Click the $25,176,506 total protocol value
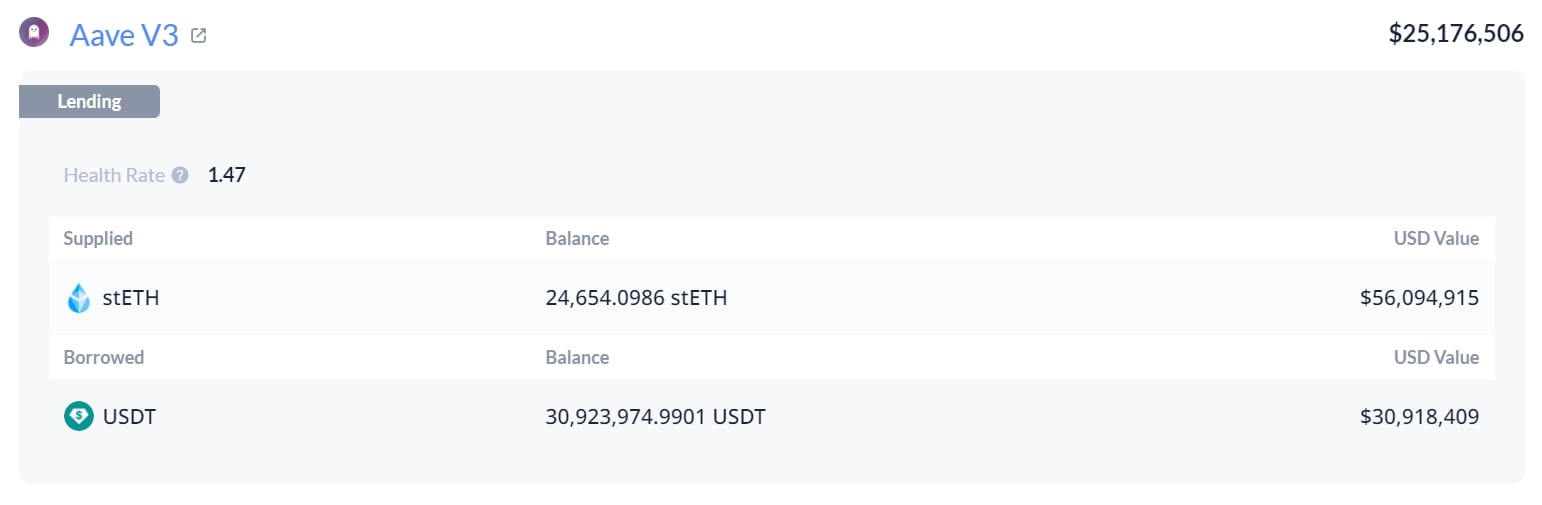This screenshot has height=505, width=1542. click(1456, 34)
